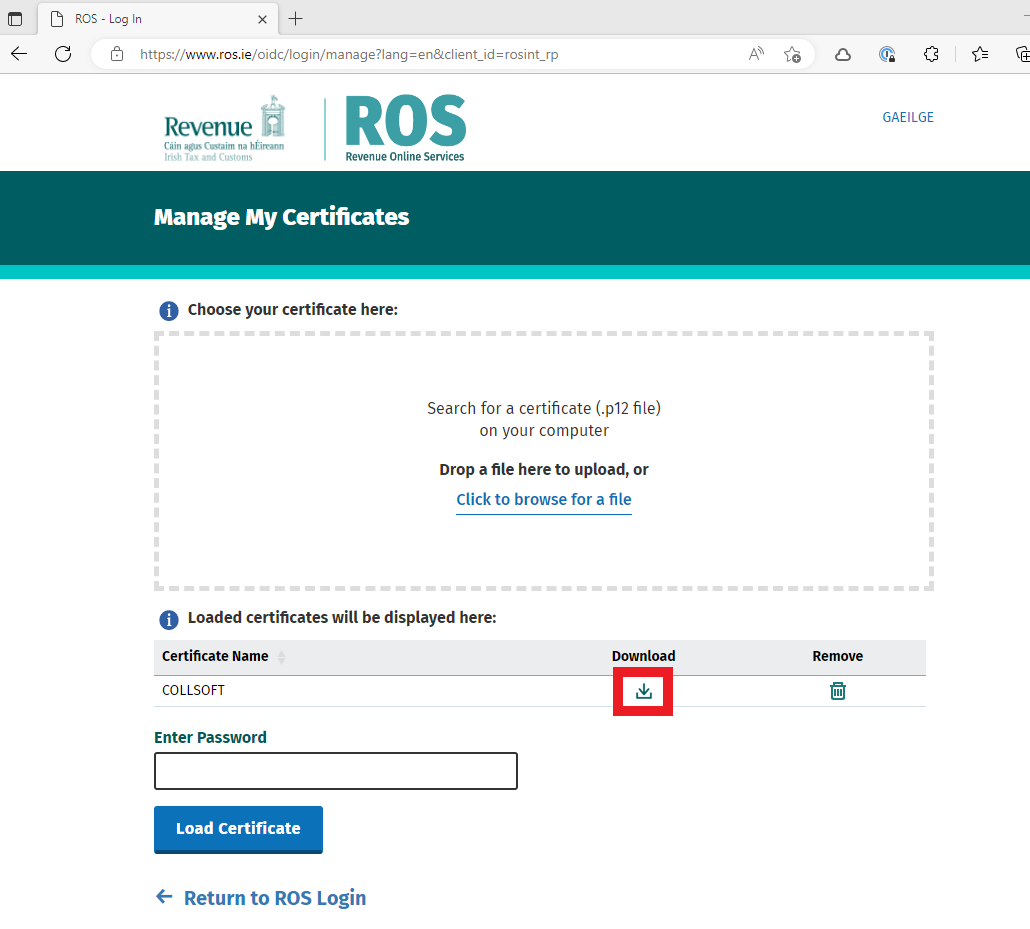The height and width of the screenshot is (929, 1030).
Task: Go back using the browser back arrow
Action: [x=19, y=54]
